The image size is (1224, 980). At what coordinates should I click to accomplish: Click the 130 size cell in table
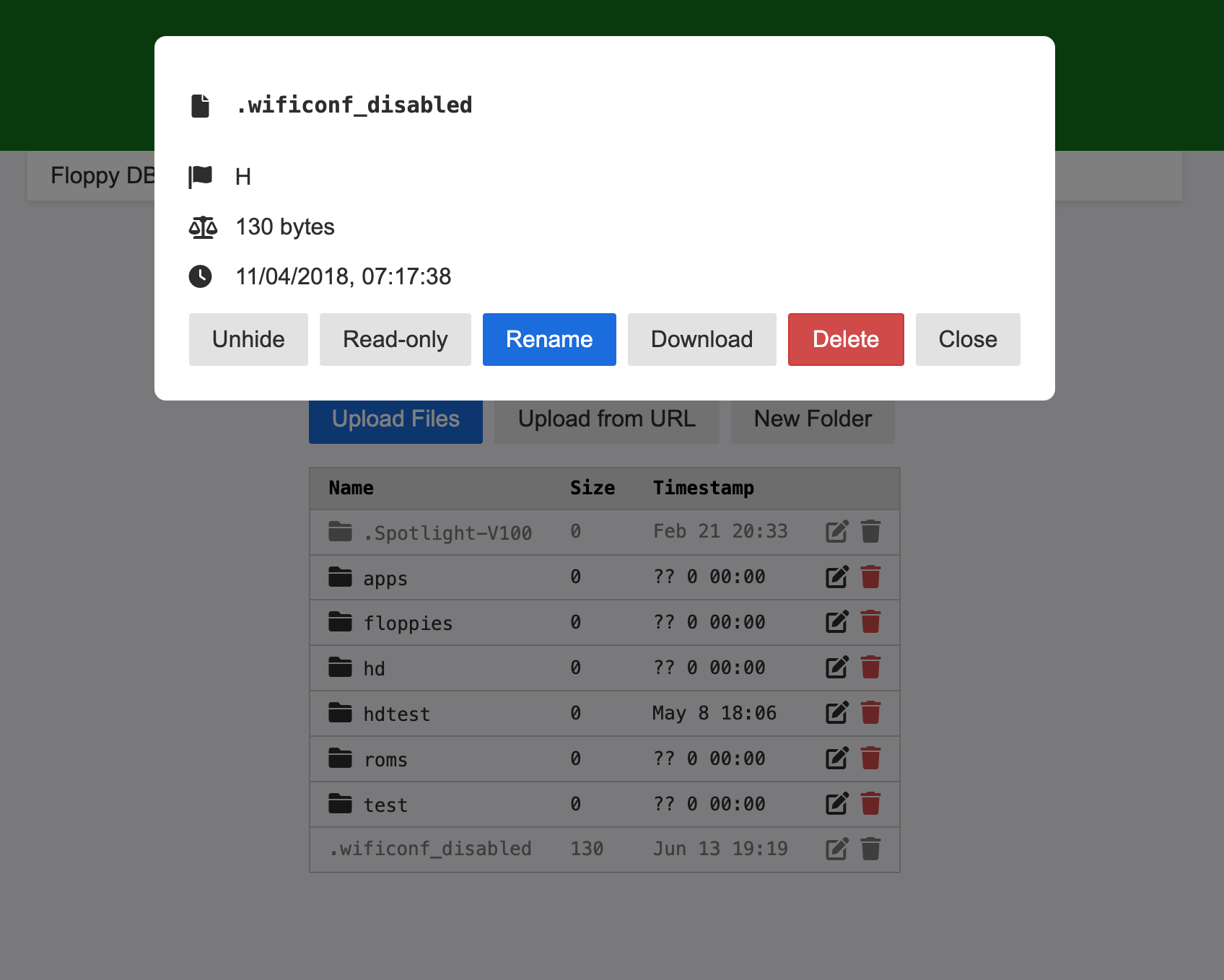coord(587,849)
